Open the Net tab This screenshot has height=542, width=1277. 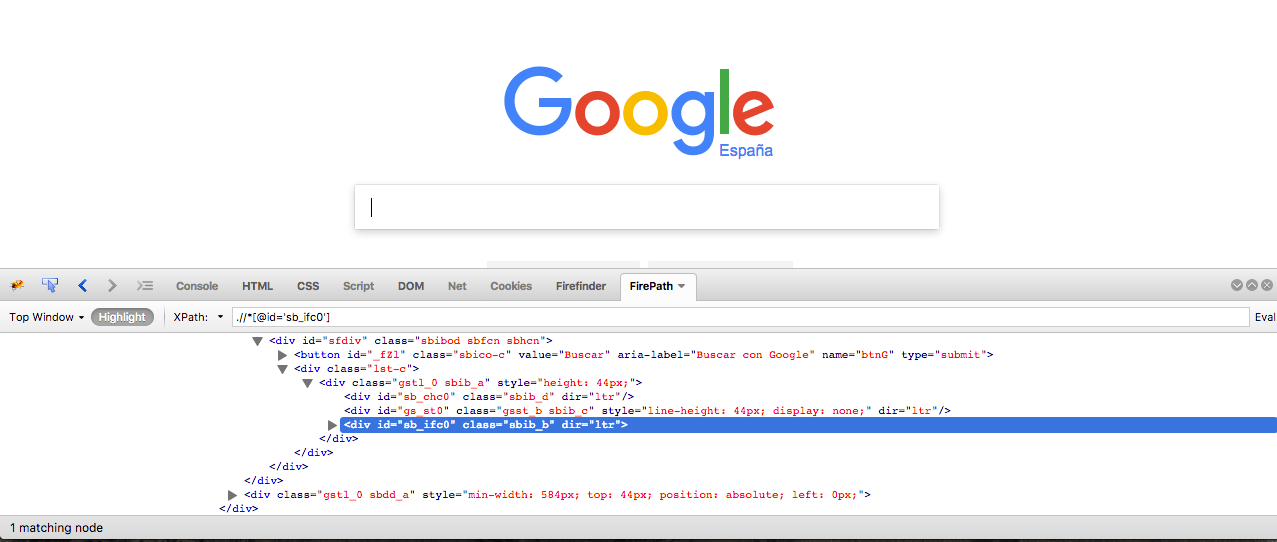(x=457, y=286)
